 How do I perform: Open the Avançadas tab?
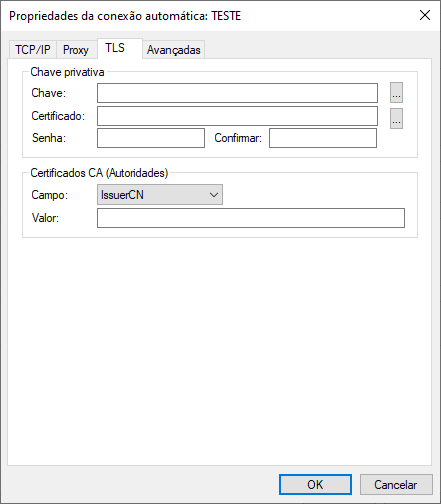(174, 50)
